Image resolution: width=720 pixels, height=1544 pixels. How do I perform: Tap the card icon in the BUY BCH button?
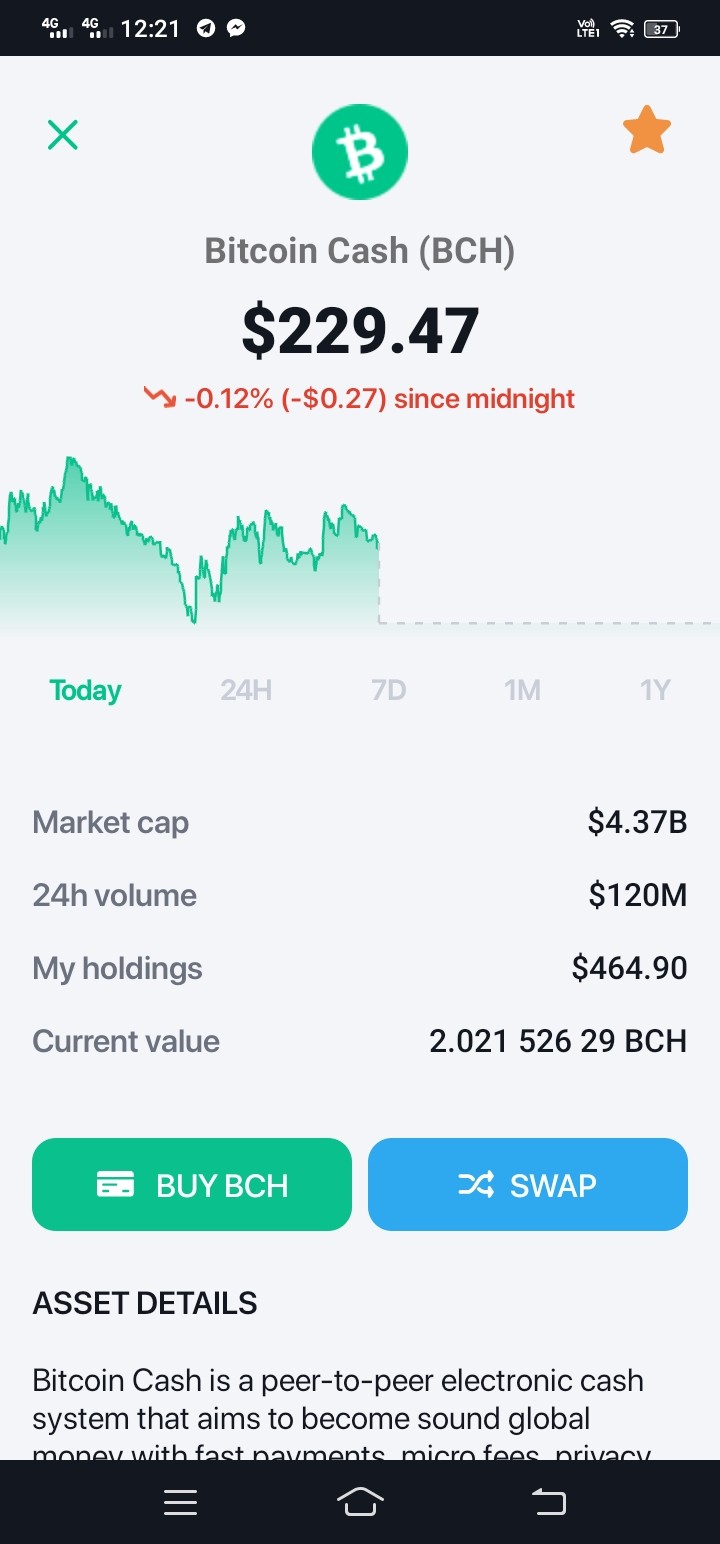pyautogui.click(x=116, y=1185)
